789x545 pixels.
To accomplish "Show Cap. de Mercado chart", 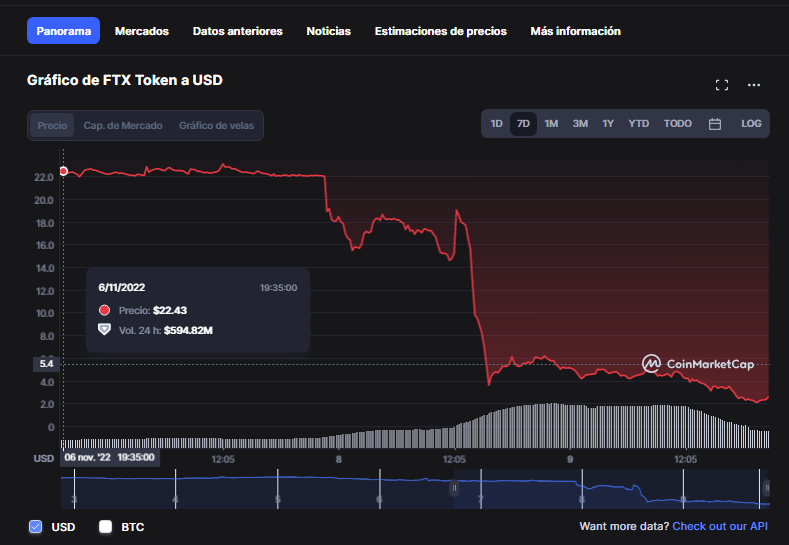I will pyautogui.click(x=123, y=125).
